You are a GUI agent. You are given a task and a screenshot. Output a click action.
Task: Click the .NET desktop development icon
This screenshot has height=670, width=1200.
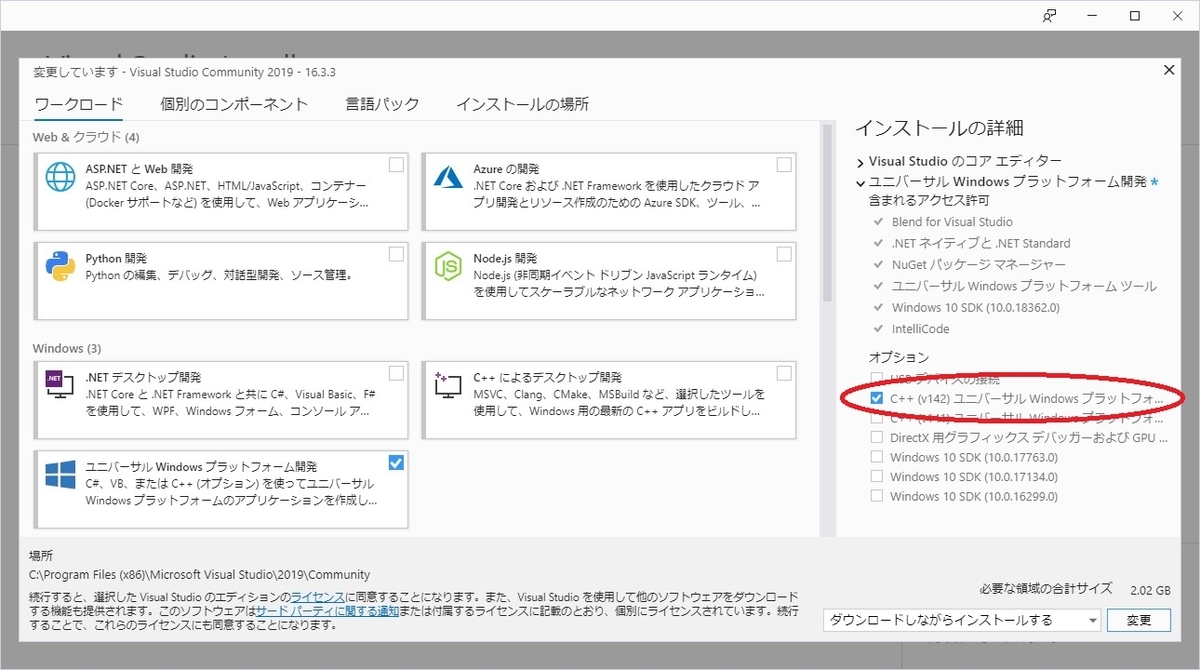tap(60, 384)
